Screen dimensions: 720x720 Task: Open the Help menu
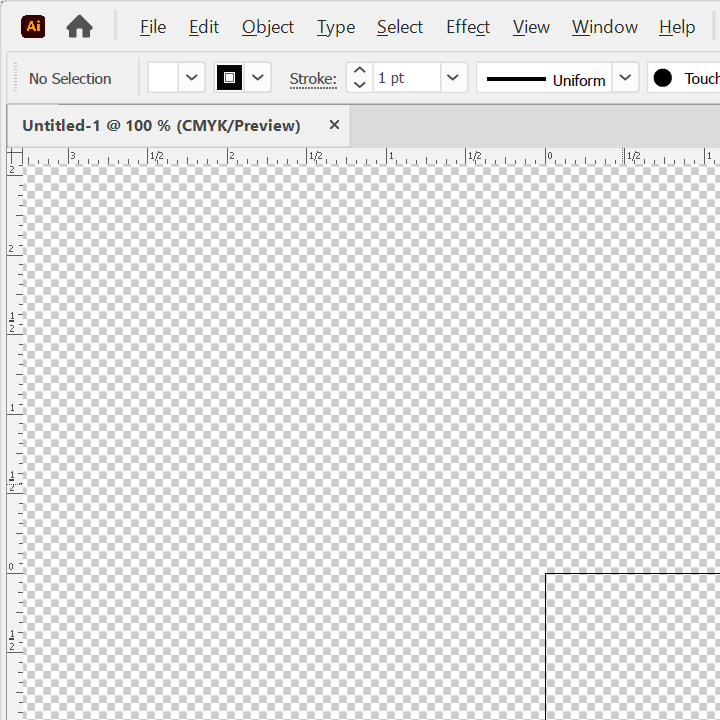point(677,27)
